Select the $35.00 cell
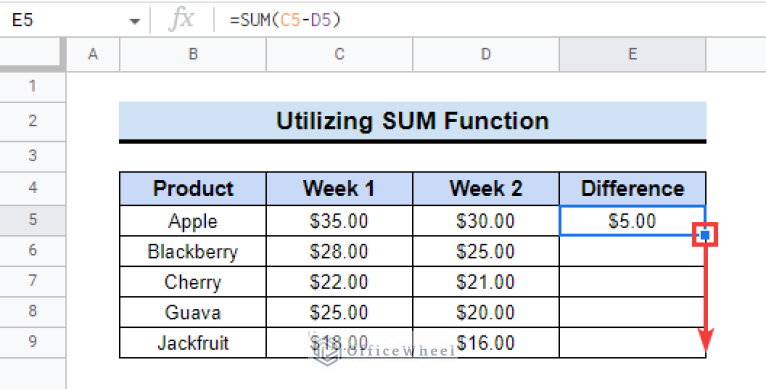Image resolution: width=766 pixels, height=389 pixels. coord(340,221)
